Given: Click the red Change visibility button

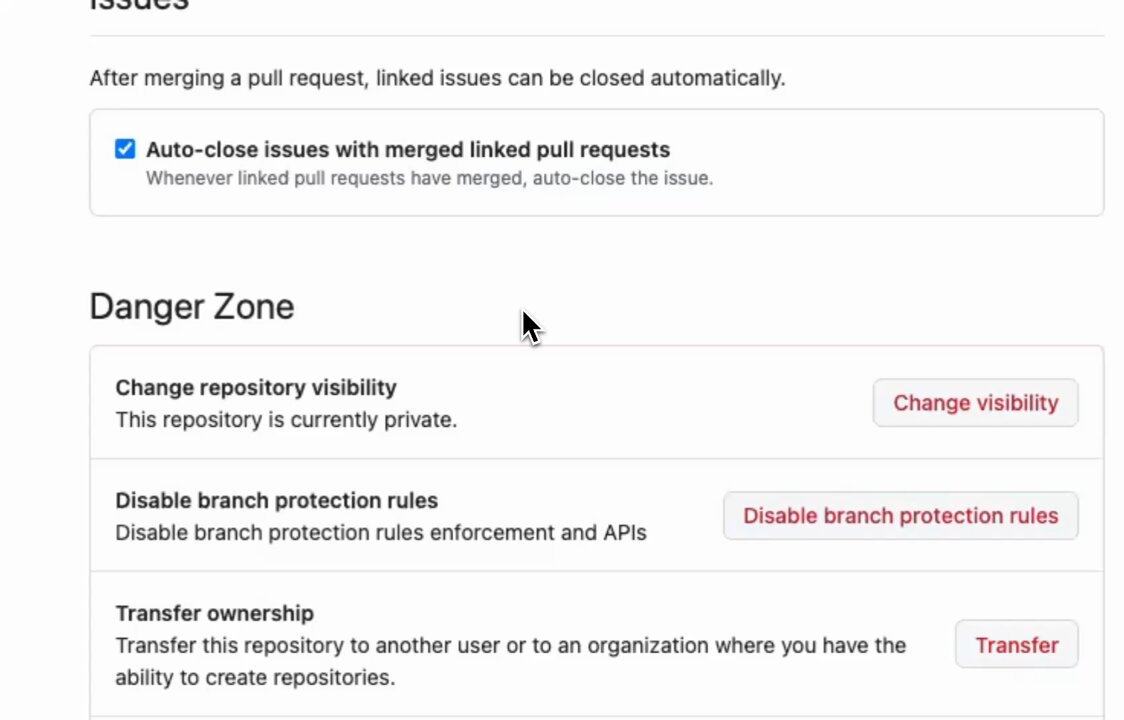Looking at the screenshot, I should click(x=975, y=403).
